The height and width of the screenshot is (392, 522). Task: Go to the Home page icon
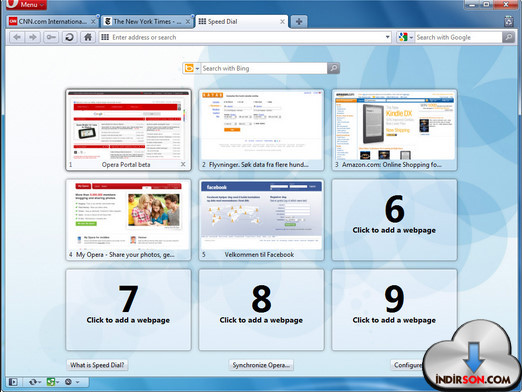pyautogui.click(x=88, y=37)
